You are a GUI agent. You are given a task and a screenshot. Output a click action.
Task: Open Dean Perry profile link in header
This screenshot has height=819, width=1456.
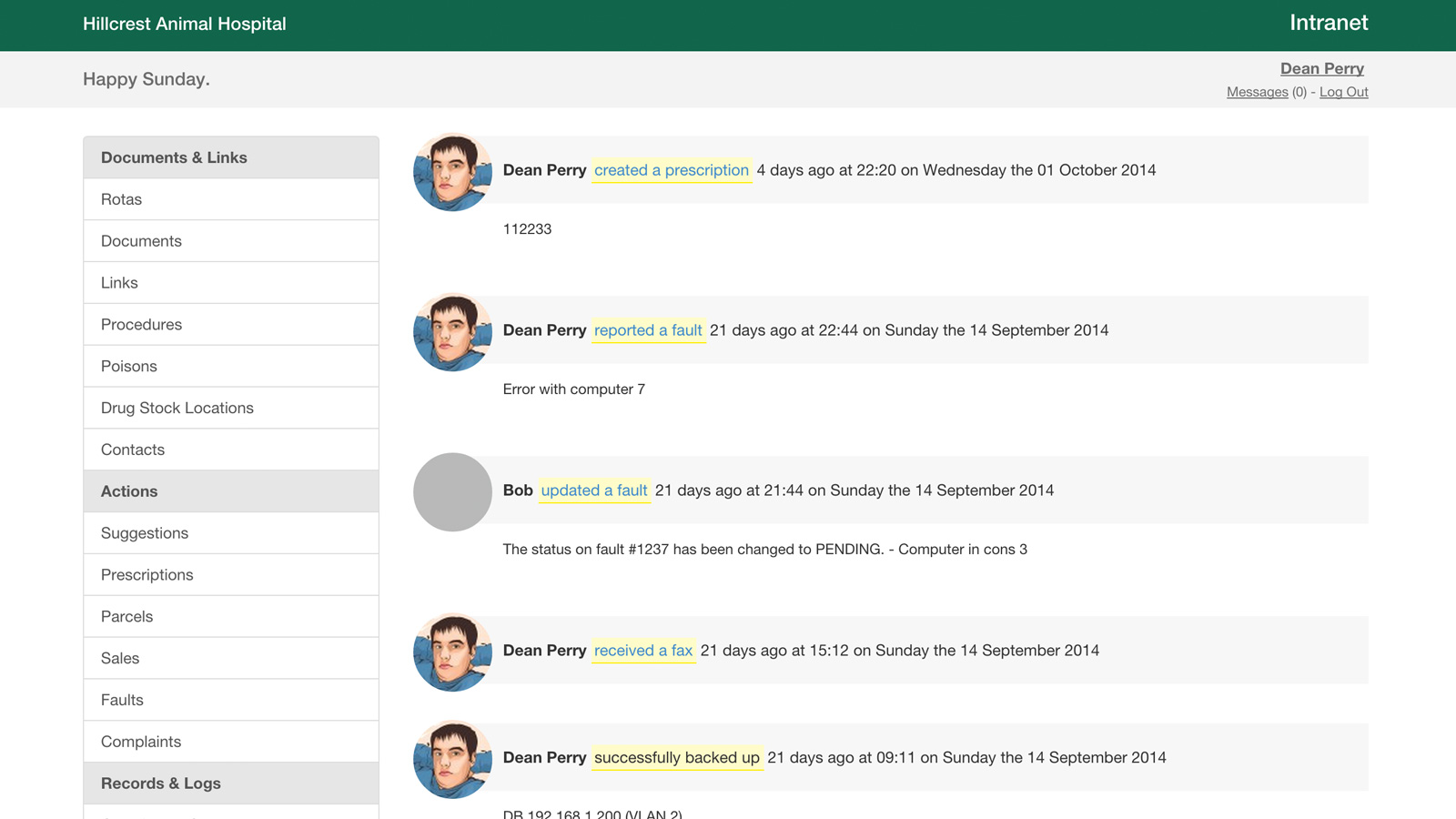[1321, 69]
